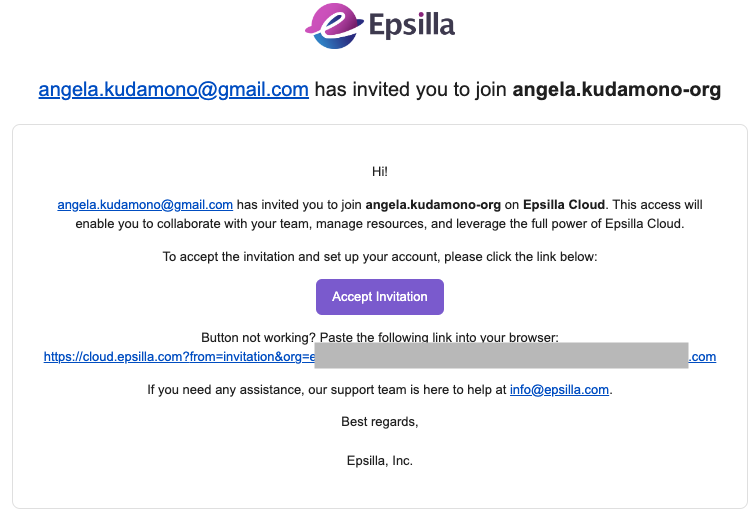The height and width of the screenshot is (516, 756).
Task: Click the bold angela.kudamono-org text in the body paragraph
Action: click(x=433, y=205)
